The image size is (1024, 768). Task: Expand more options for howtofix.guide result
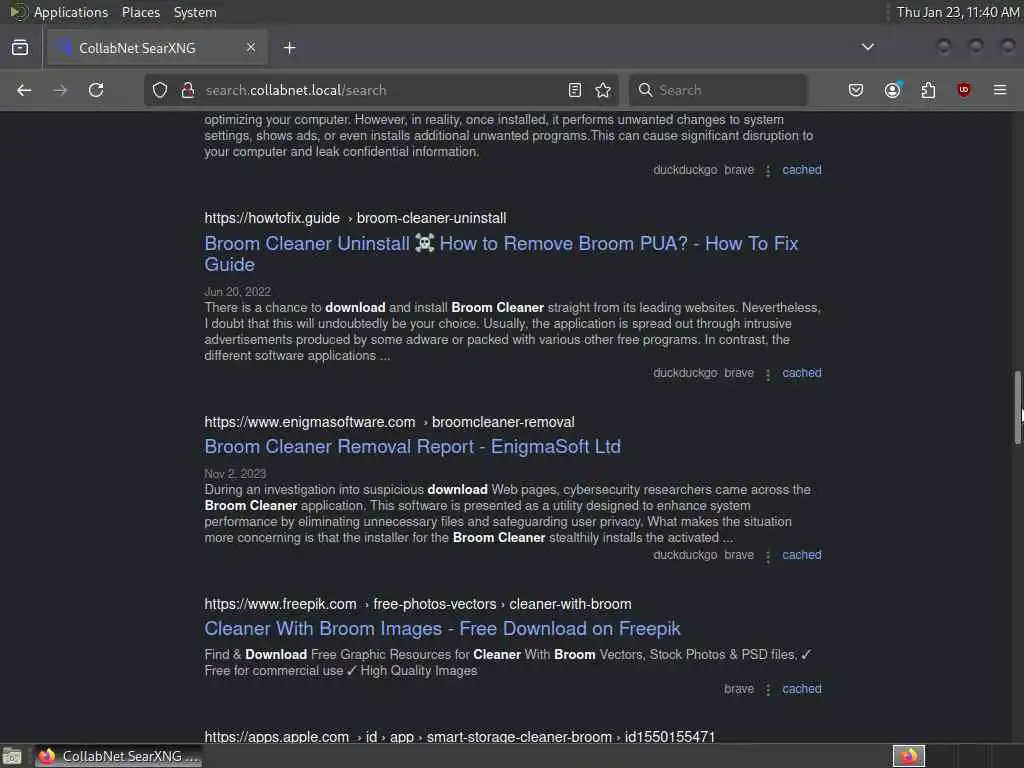768,374
